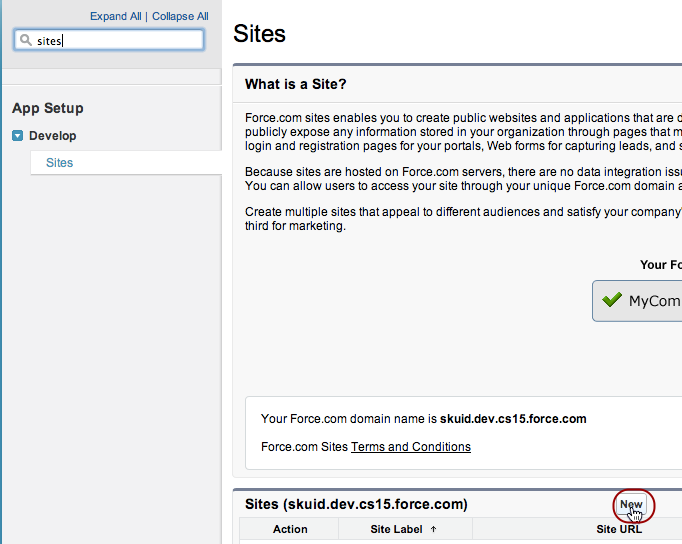682x544 pixels.
Task: Click the sort arrow beside Site Label
Action: point(433,529)
